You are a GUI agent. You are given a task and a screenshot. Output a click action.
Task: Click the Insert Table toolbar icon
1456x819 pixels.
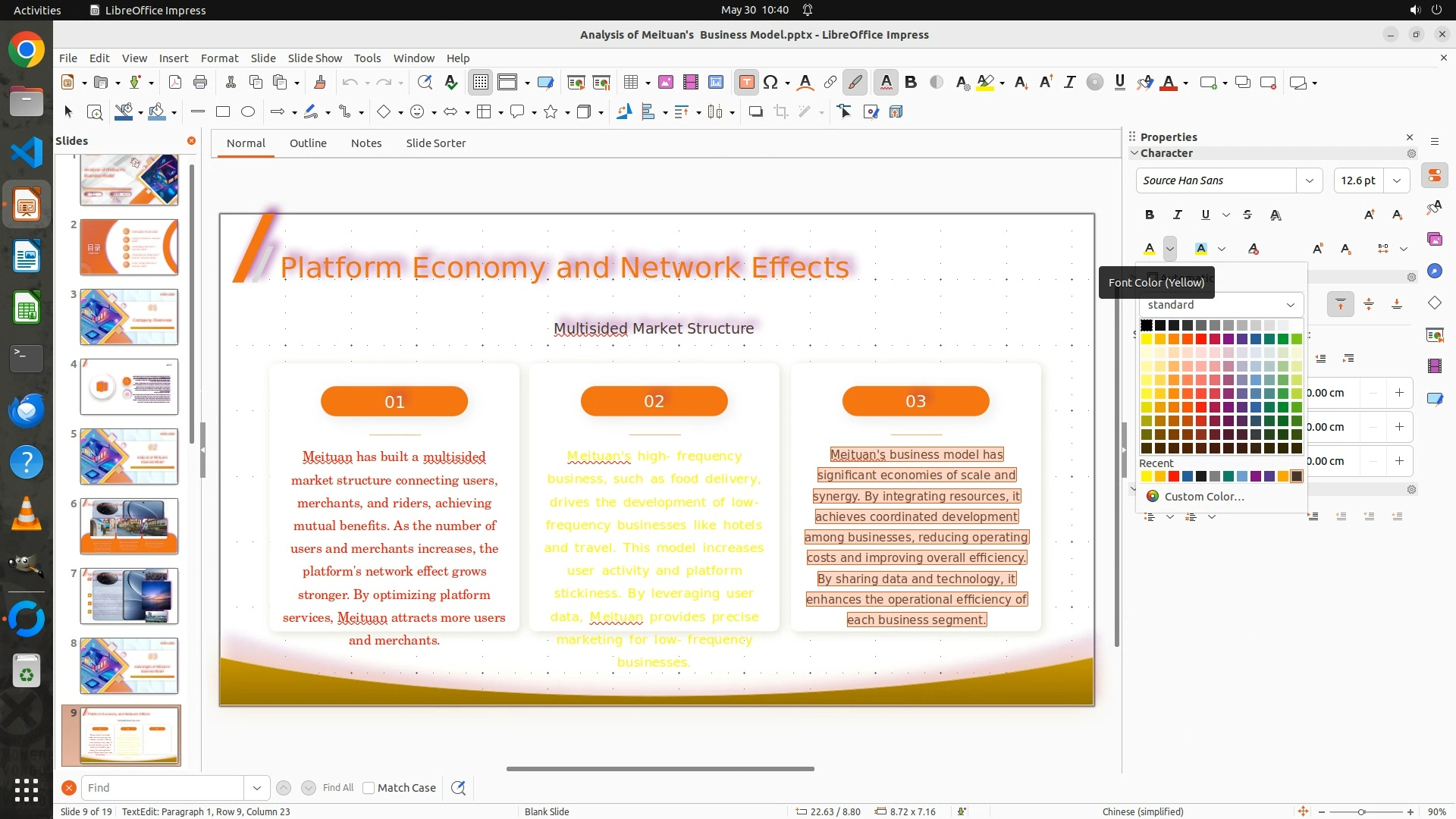(630, 83)
